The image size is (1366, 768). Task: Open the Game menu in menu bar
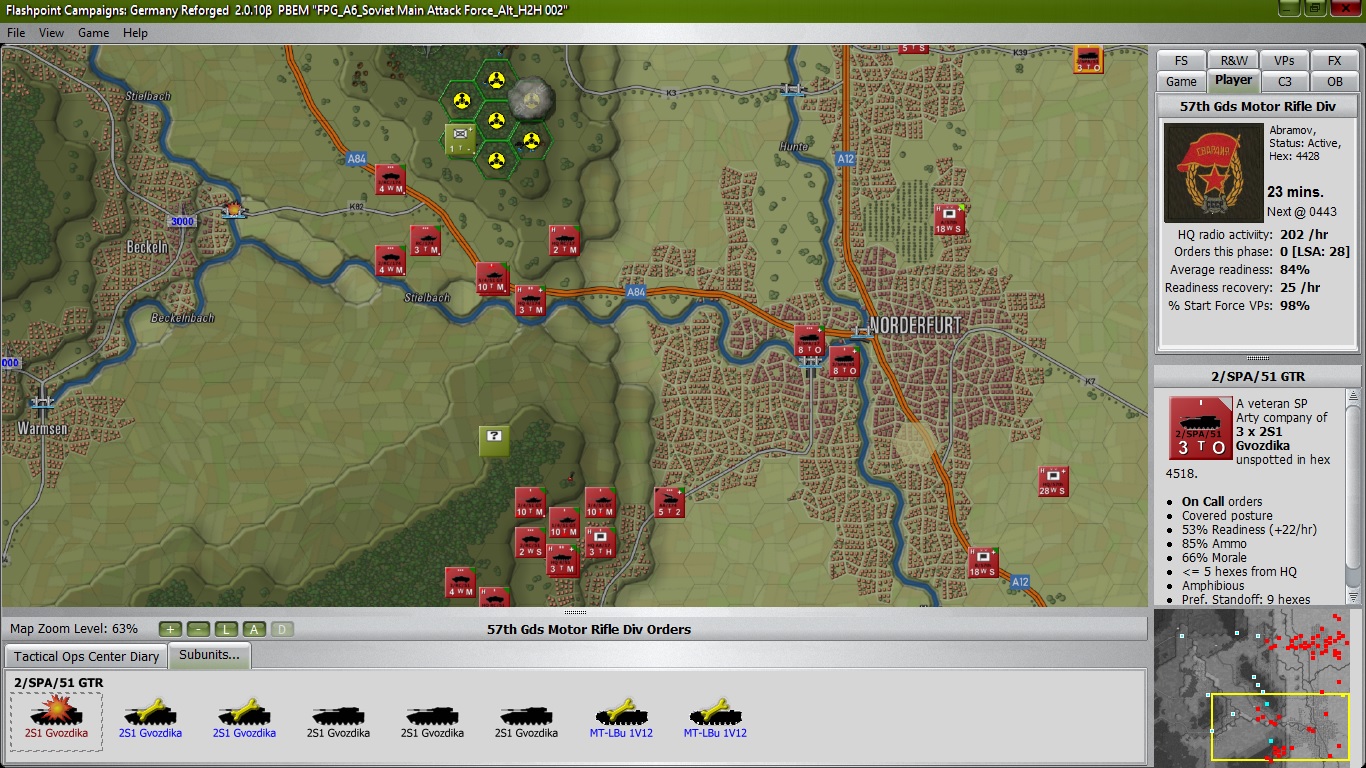(x=94, y=33)
